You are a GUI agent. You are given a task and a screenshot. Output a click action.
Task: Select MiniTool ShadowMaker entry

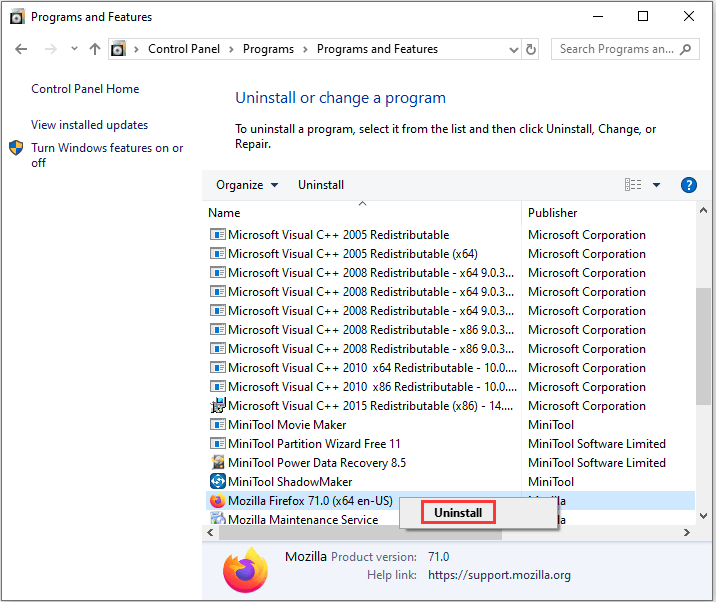click(x=290, y=482)
